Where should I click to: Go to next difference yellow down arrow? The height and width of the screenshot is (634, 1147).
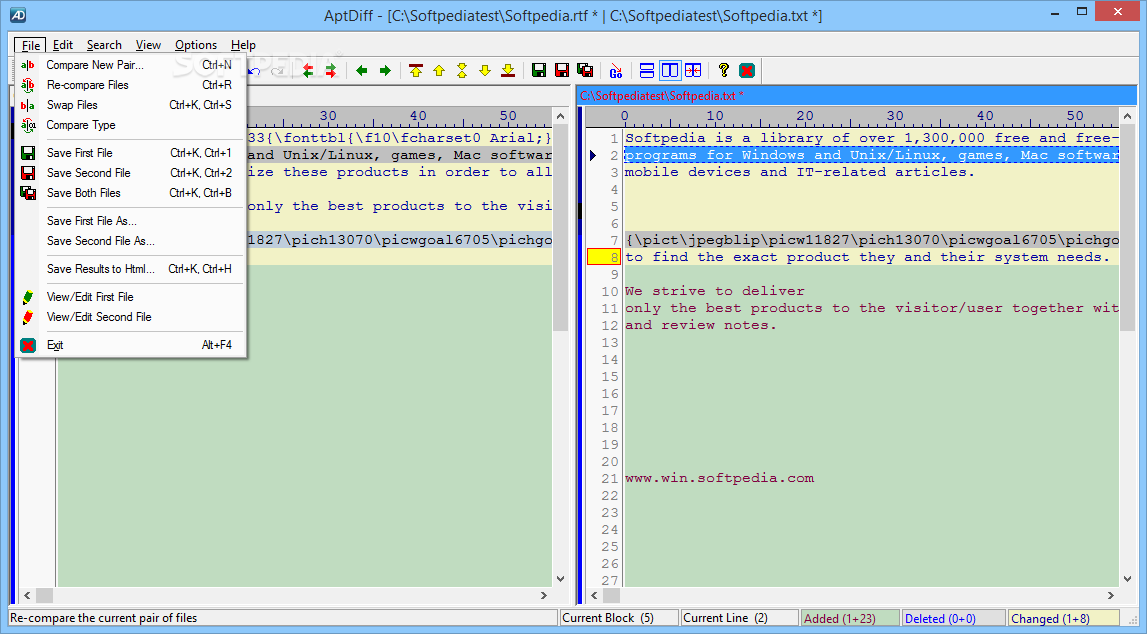pos(485,71)
